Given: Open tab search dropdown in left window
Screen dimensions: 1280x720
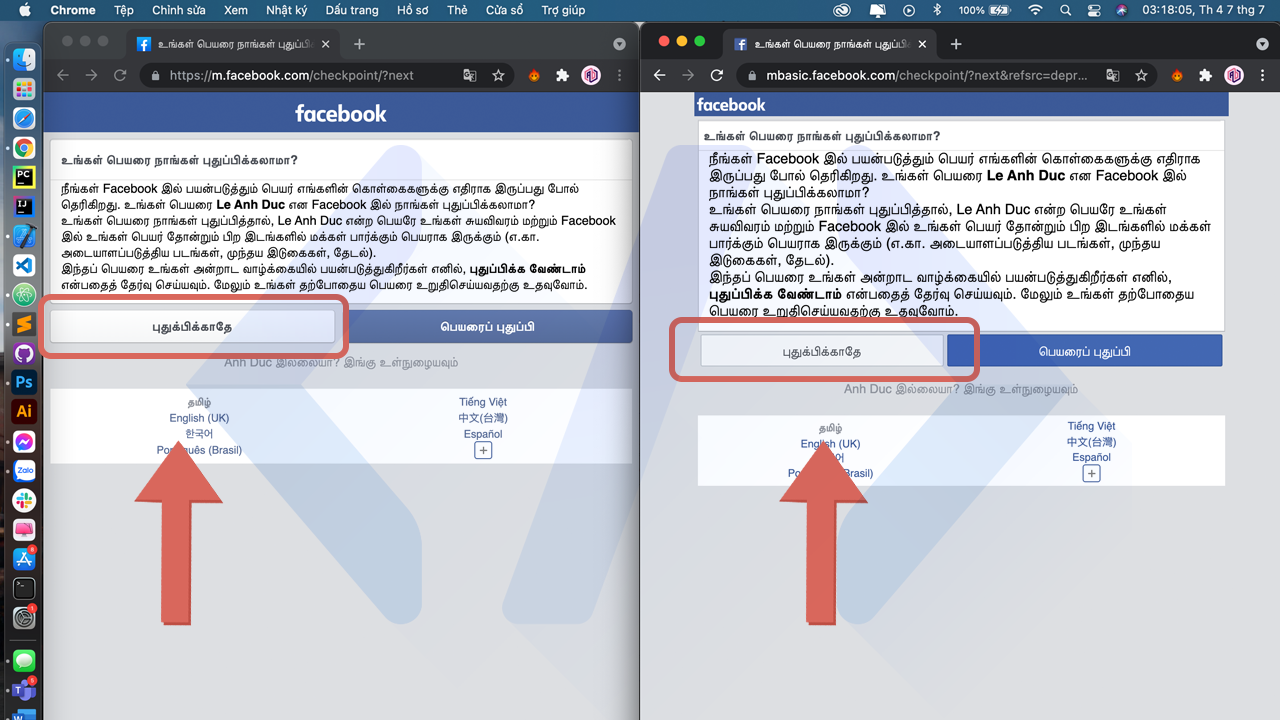Looking at the screenshot, I should tap(619, 45).
